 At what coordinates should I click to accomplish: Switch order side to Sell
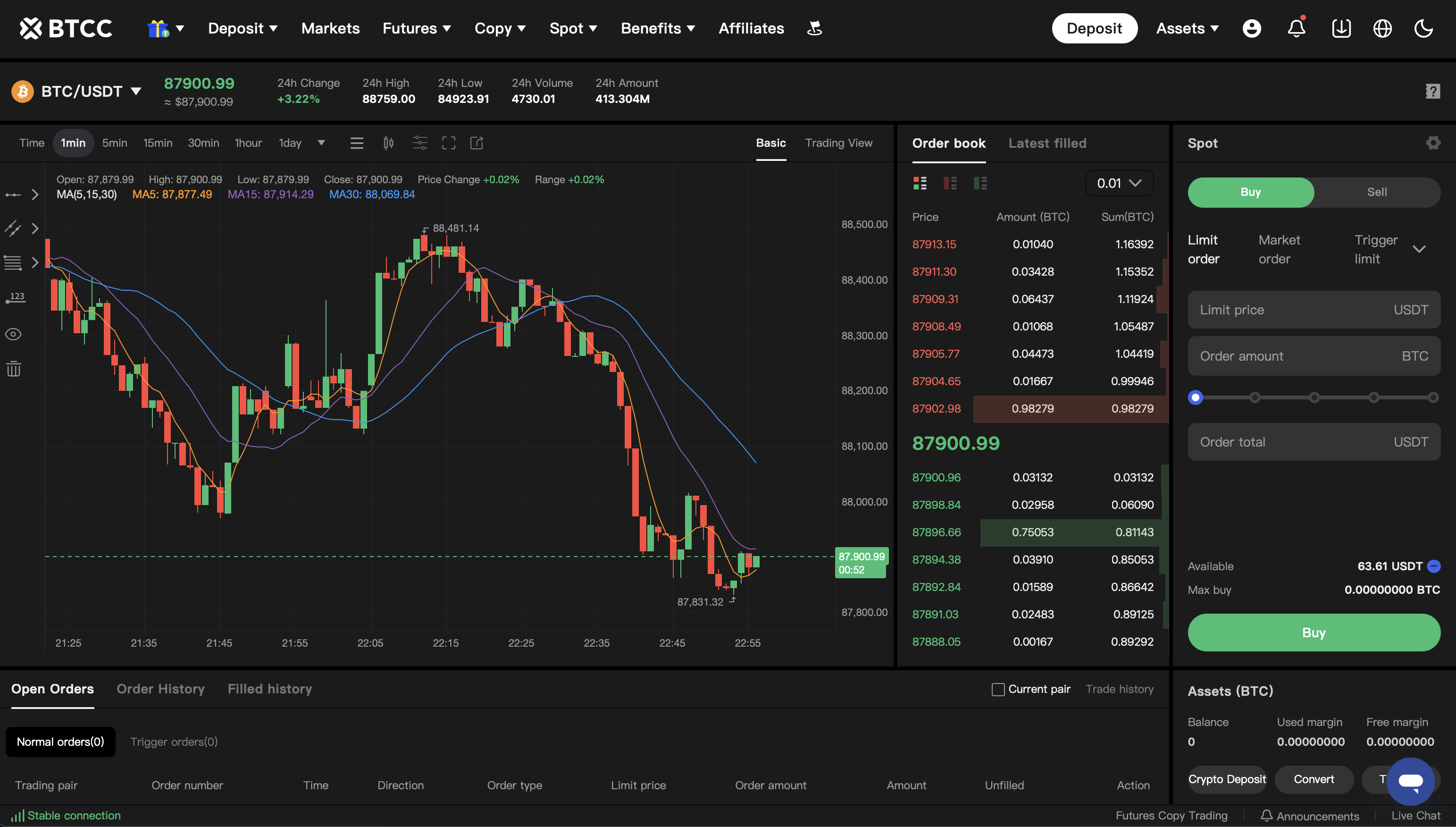pyautogui.click(x=1377, y=192)
